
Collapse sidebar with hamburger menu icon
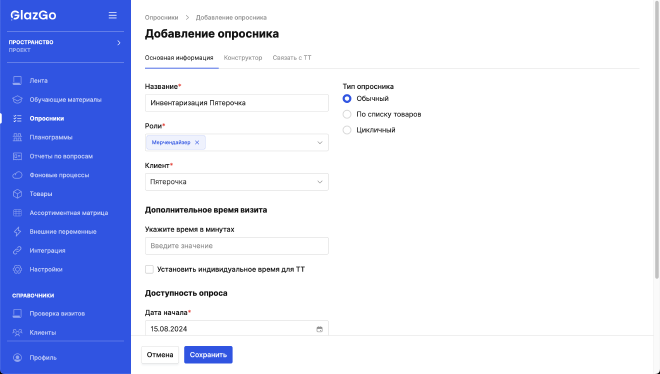(x=112, y=16)
